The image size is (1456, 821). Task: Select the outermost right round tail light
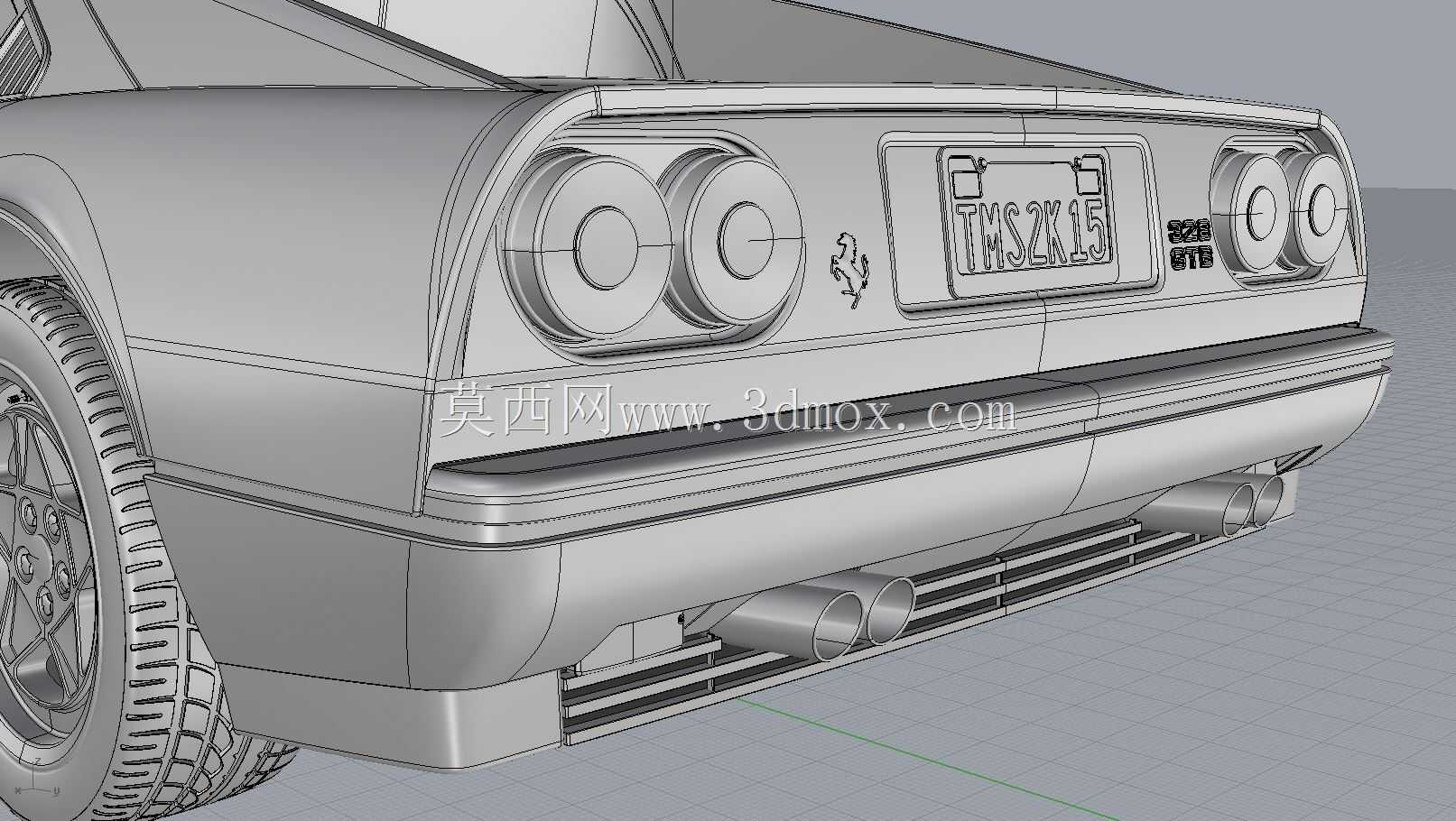[1319, 210]
